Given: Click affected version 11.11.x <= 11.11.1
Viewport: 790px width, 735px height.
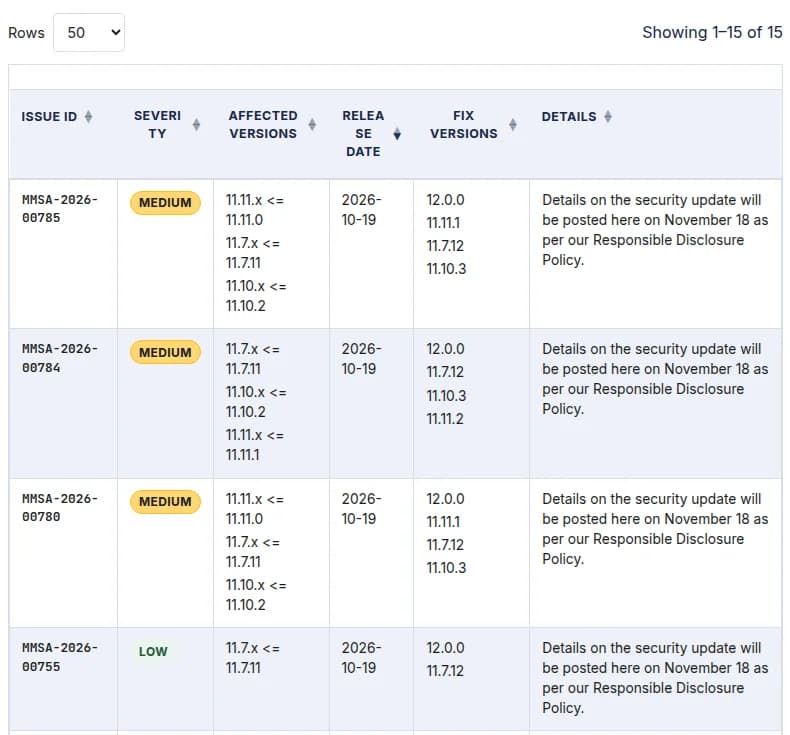Looking at the screenshot, I should (254, 445).
